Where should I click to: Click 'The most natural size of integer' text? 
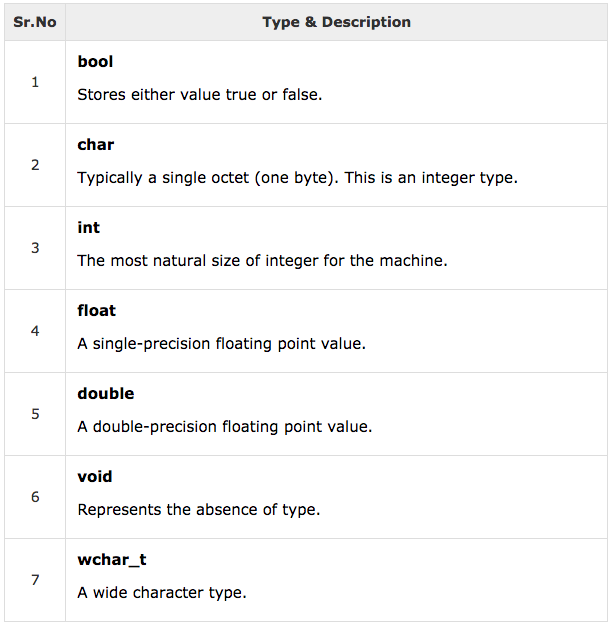[262, 262]
